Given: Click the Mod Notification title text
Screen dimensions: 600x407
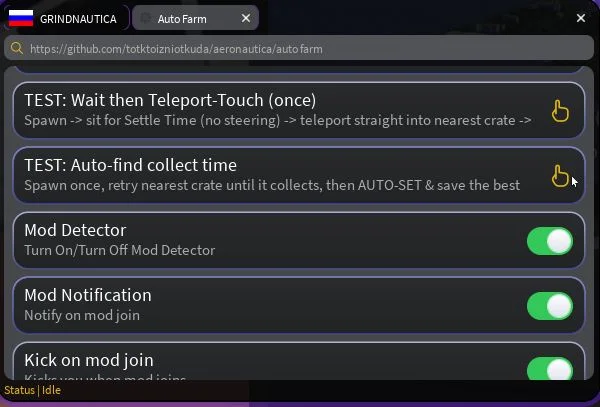Looking at the screenshot, I should [x=88, y=295].
